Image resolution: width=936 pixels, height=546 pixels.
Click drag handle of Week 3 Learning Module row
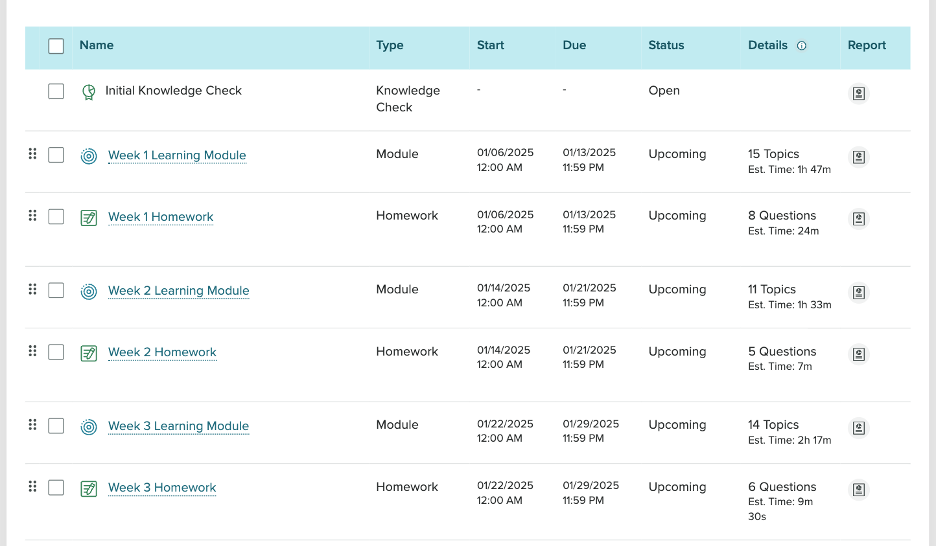tap(33, 424)
